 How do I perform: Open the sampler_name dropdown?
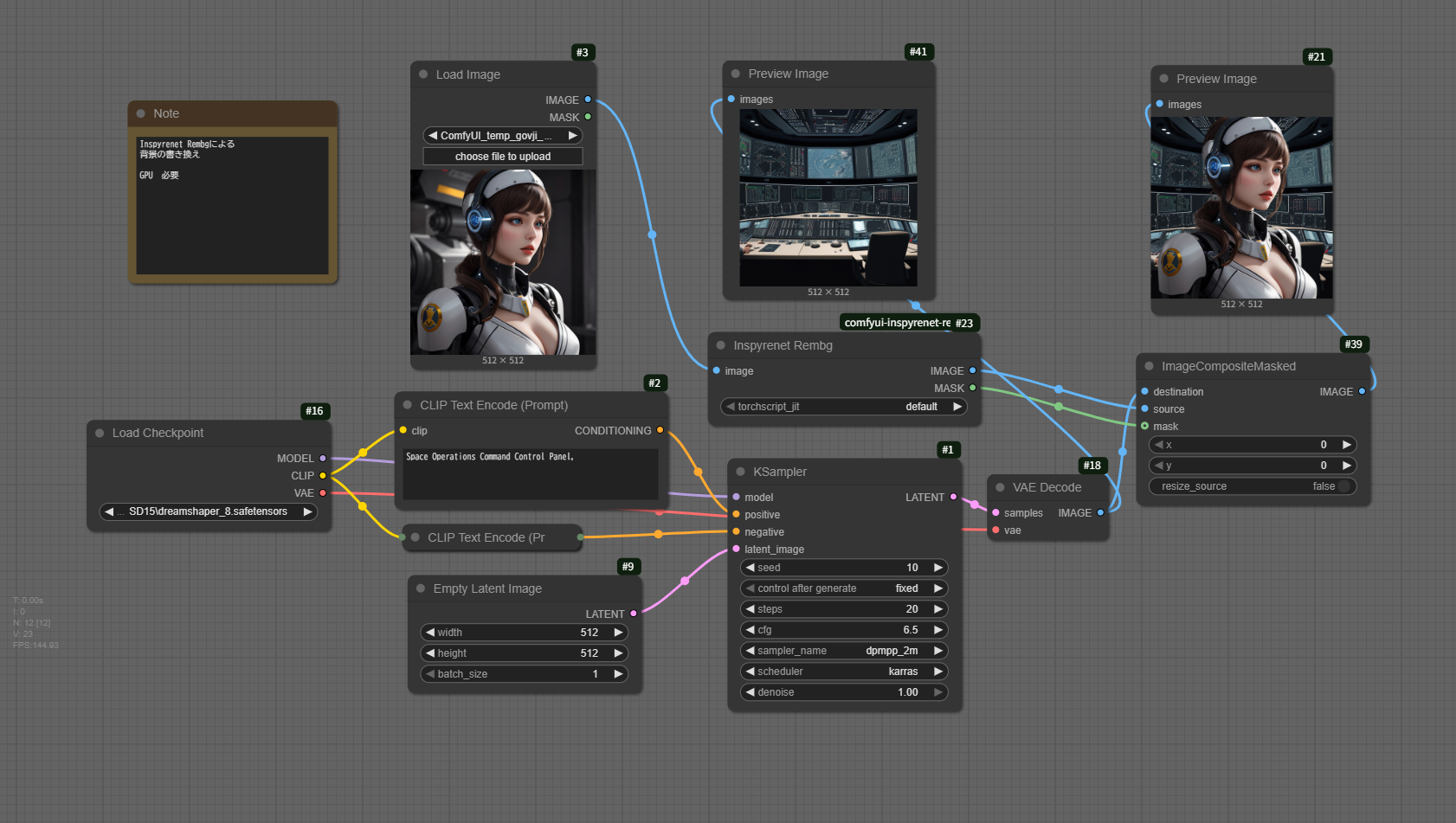(844, 651)
